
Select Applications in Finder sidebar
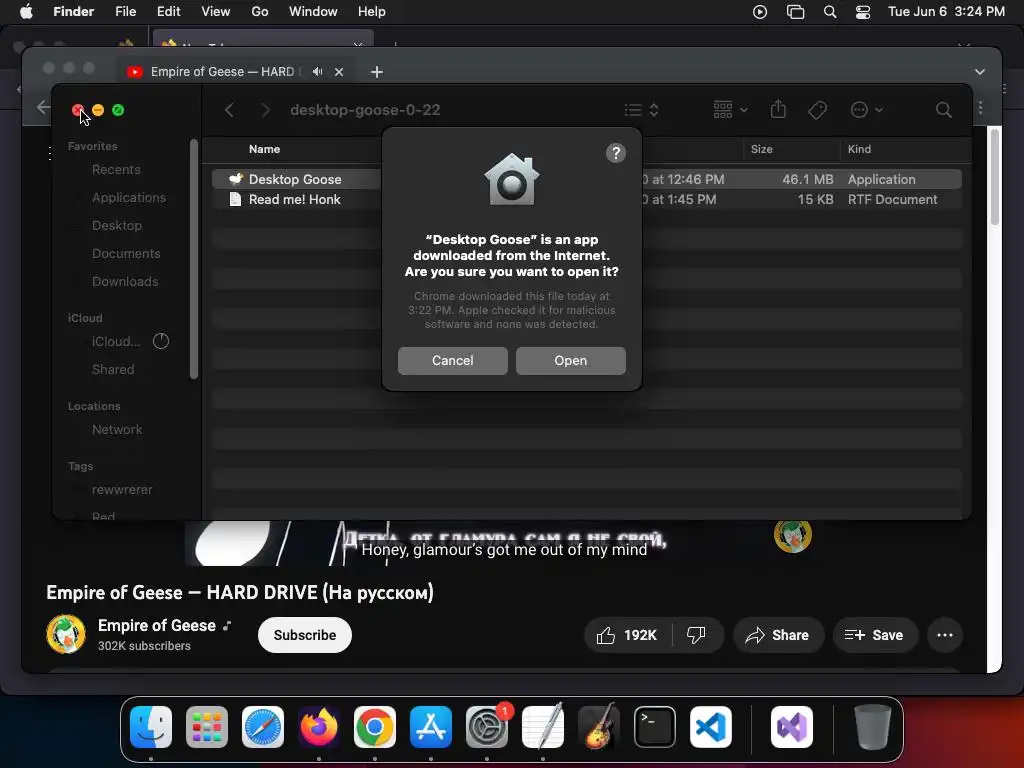(129, 198)
